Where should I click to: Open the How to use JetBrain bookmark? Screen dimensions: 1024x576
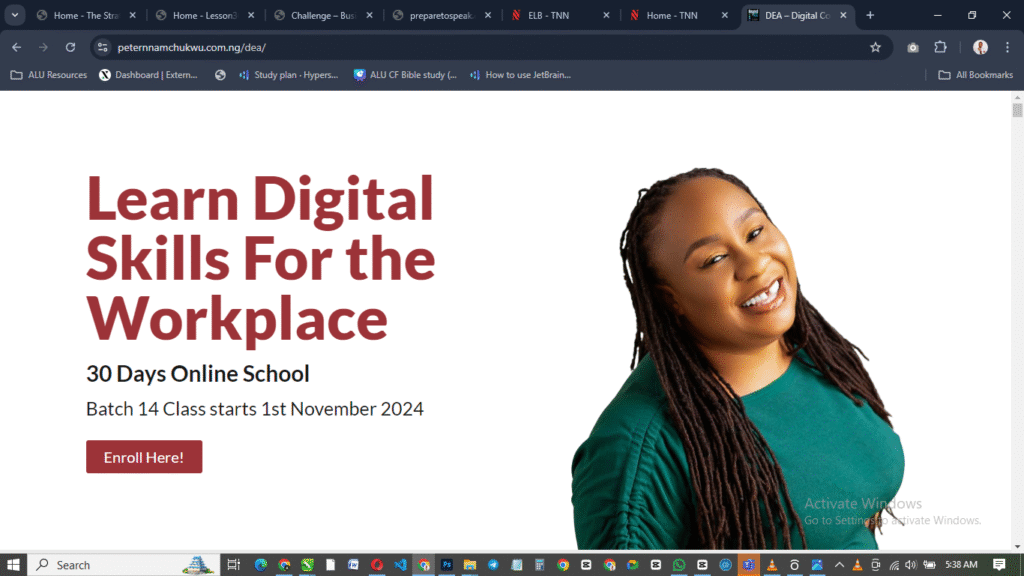click(519, 75)
